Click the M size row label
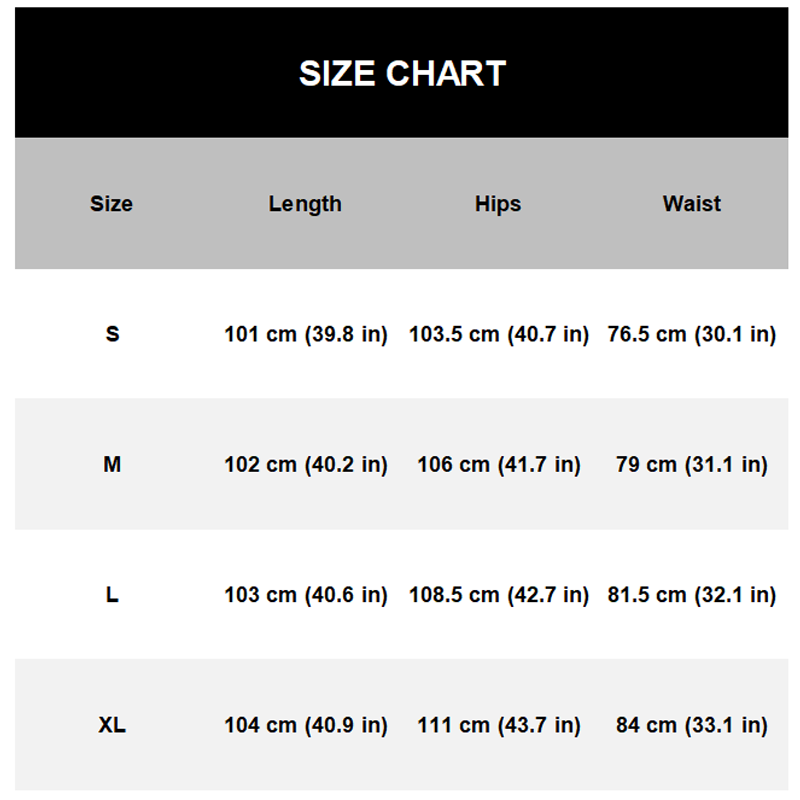This screenshot has height=800, width=800. click(x=112, y=465)
